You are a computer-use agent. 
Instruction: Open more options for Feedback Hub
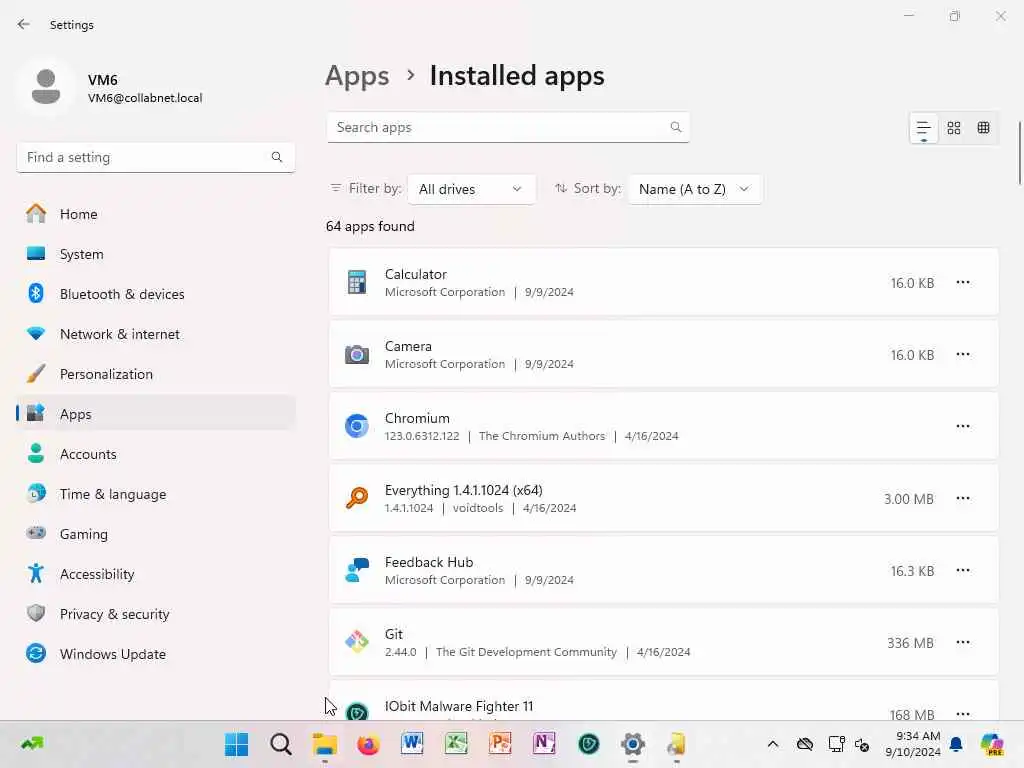tap(963, 571)
